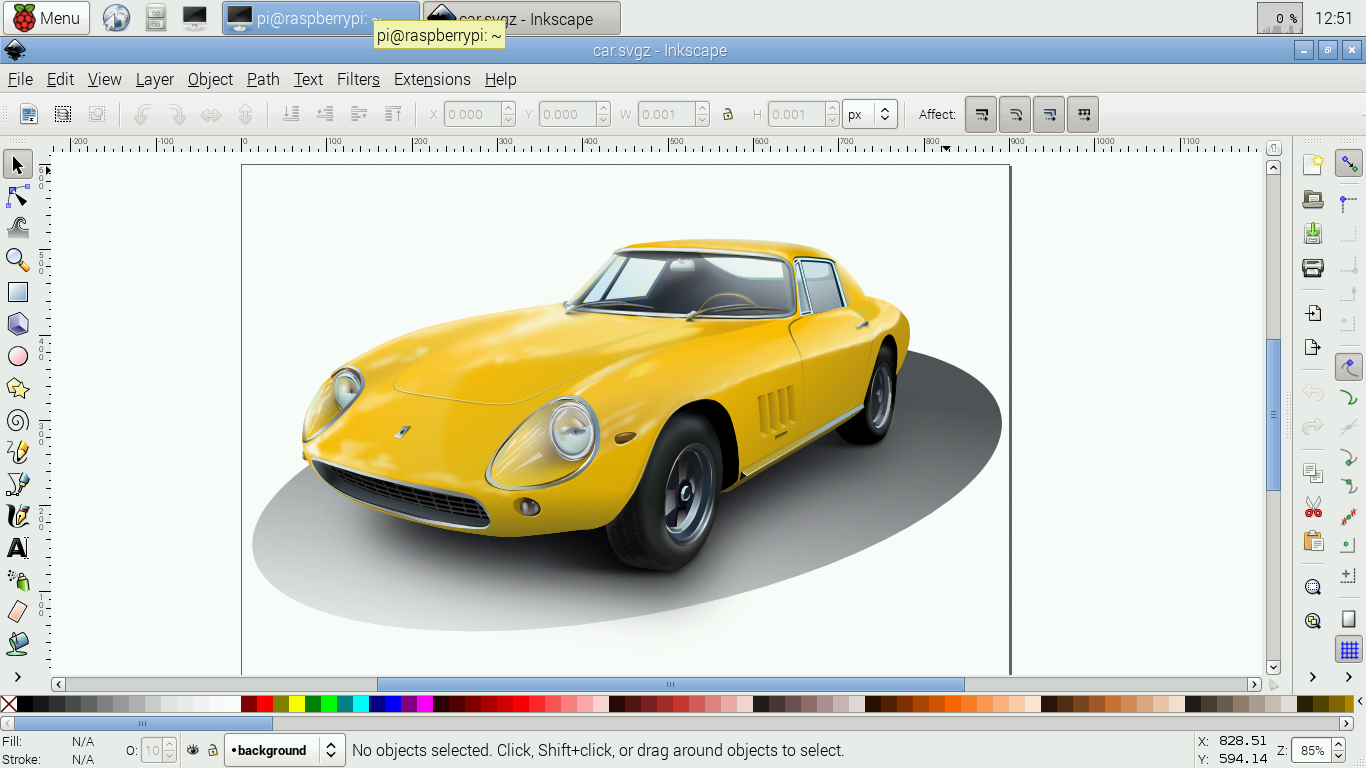Switch to pi@raspberrypi terminal taskbar button
Screen dimensions: 1366x768
(320, 18)
